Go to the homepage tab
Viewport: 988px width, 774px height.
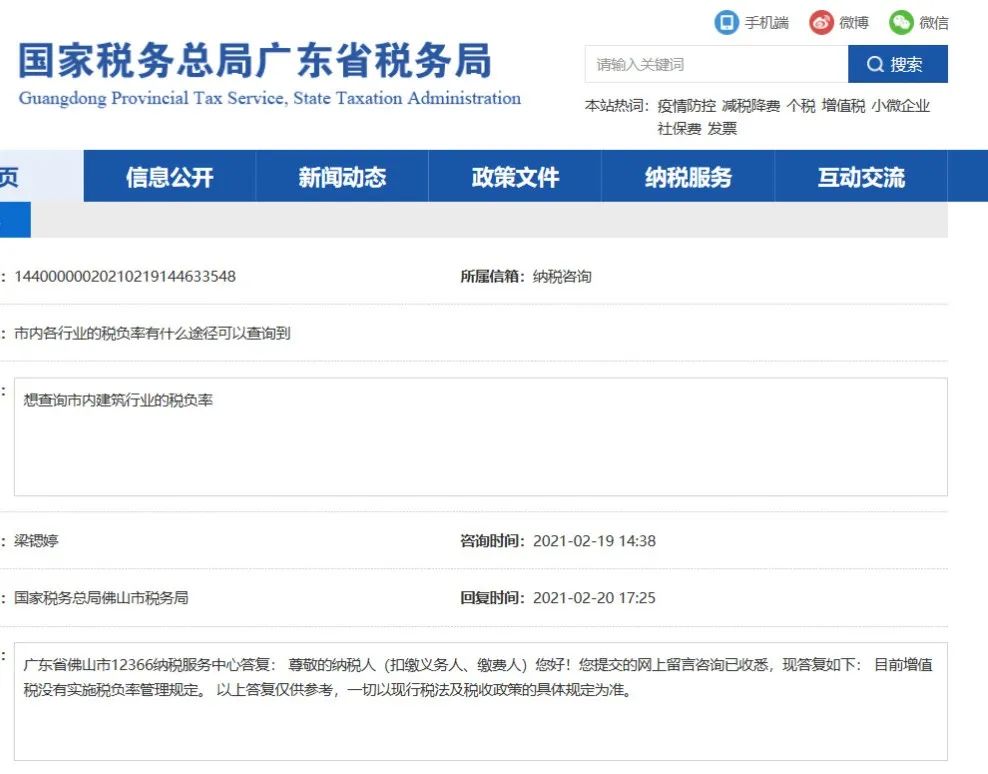[42, 176]
